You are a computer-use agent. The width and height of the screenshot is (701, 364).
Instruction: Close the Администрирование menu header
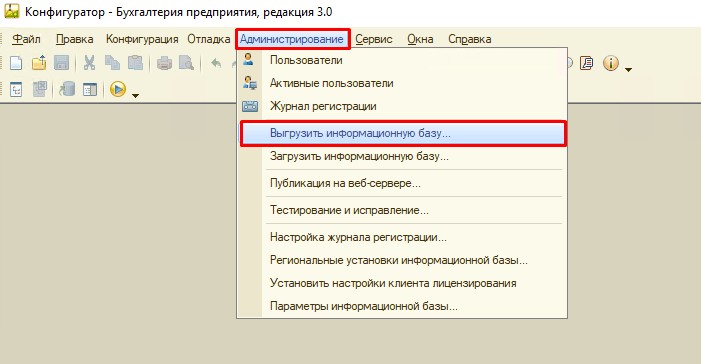(292, 39)
